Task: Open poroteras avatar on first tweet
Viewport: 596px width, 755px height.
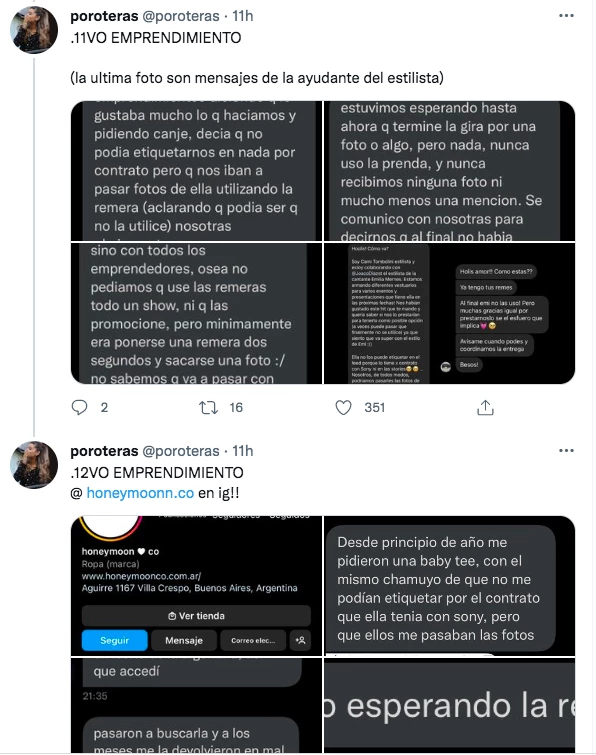Action: [x=34, y=30]
